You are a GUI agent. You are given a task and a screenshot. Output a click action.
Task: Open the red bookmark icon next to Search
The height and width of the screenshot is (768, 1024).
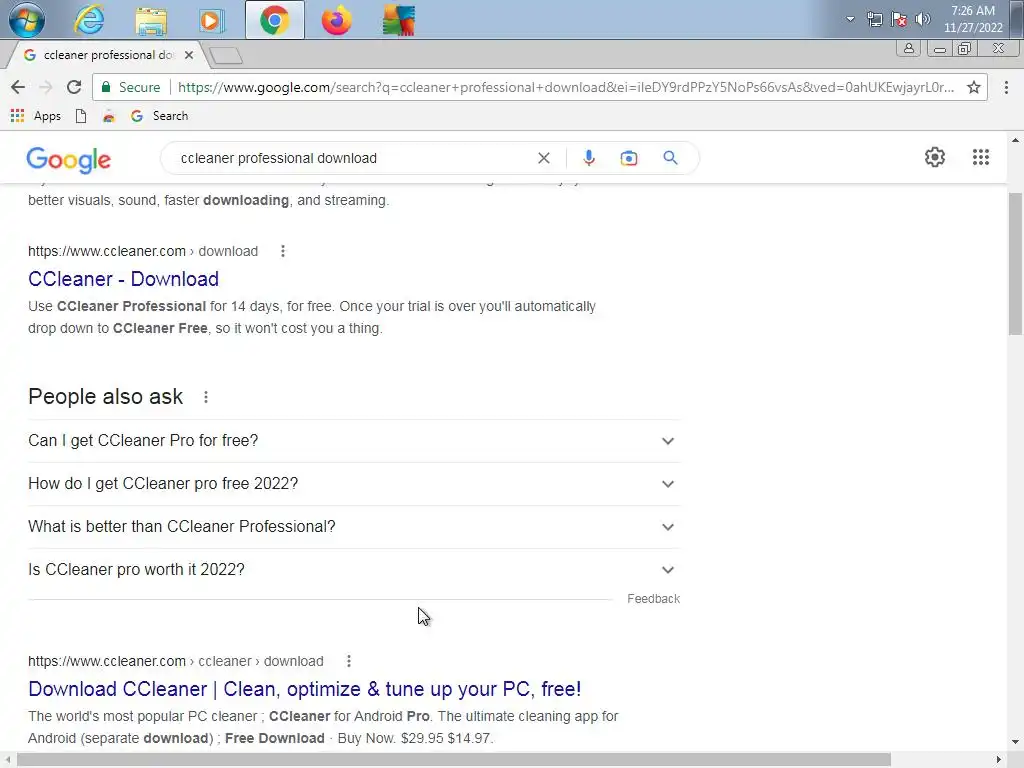[108, 116]
